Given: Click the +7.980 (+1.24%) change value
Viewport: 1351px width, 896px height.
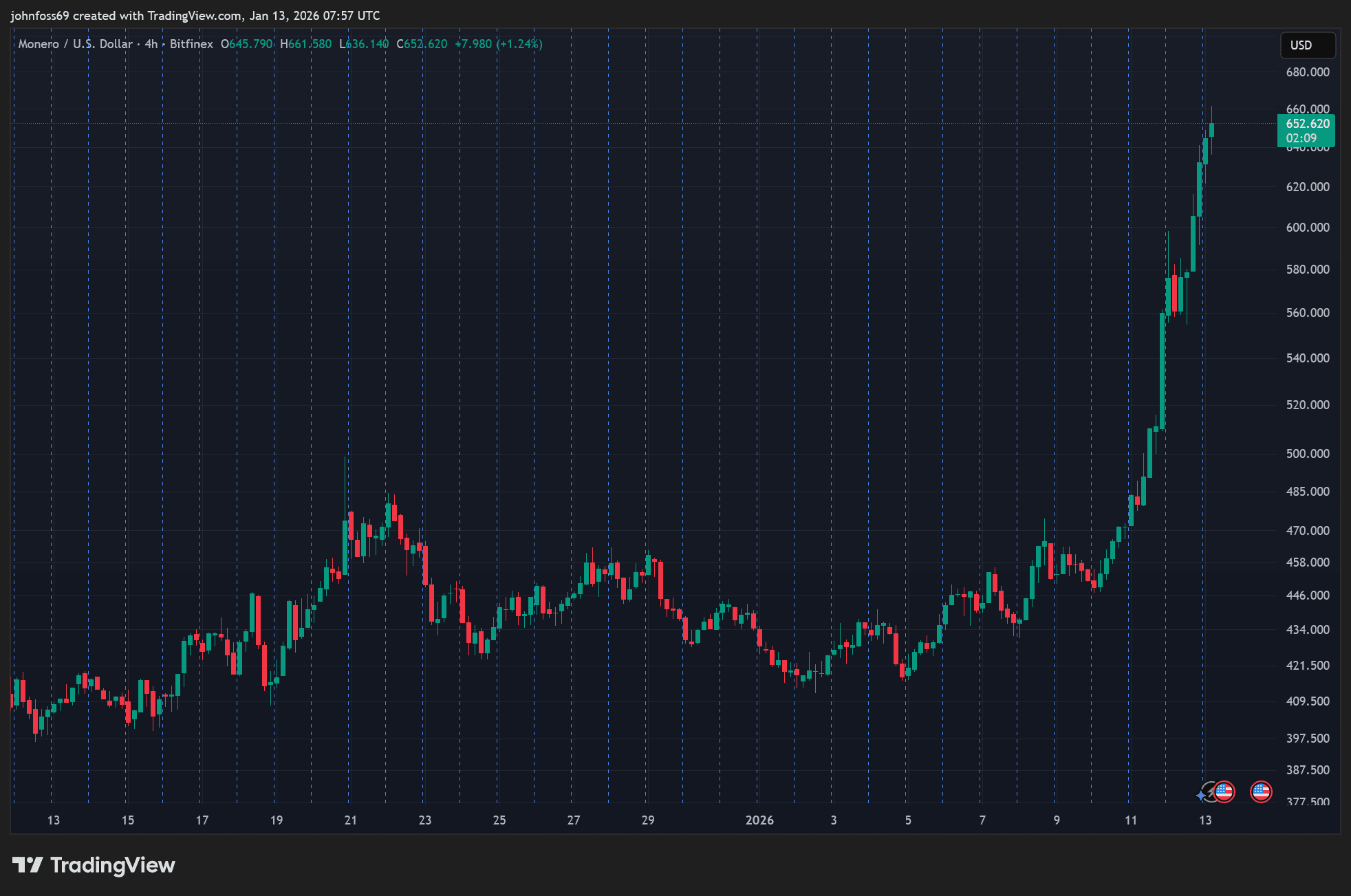Looking at the screenshot, I should click(x=499, y=44).
